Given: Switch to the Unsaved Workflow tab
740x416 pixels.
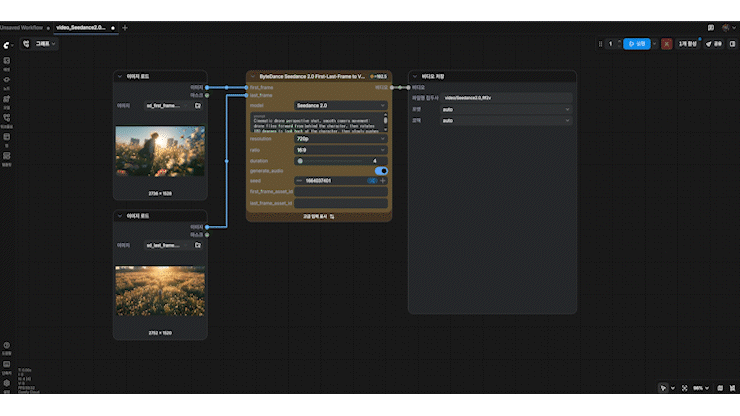Looking at the screenshot, I should 21,28.
